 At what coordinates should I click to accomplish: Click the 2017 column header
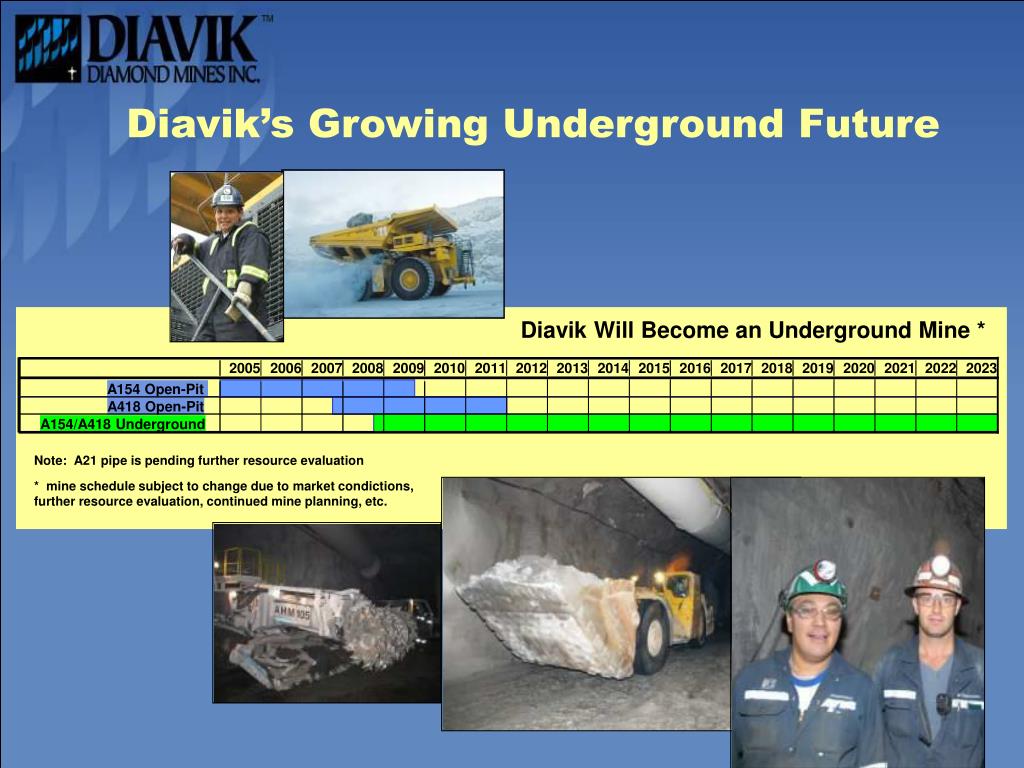pos(736,368)
